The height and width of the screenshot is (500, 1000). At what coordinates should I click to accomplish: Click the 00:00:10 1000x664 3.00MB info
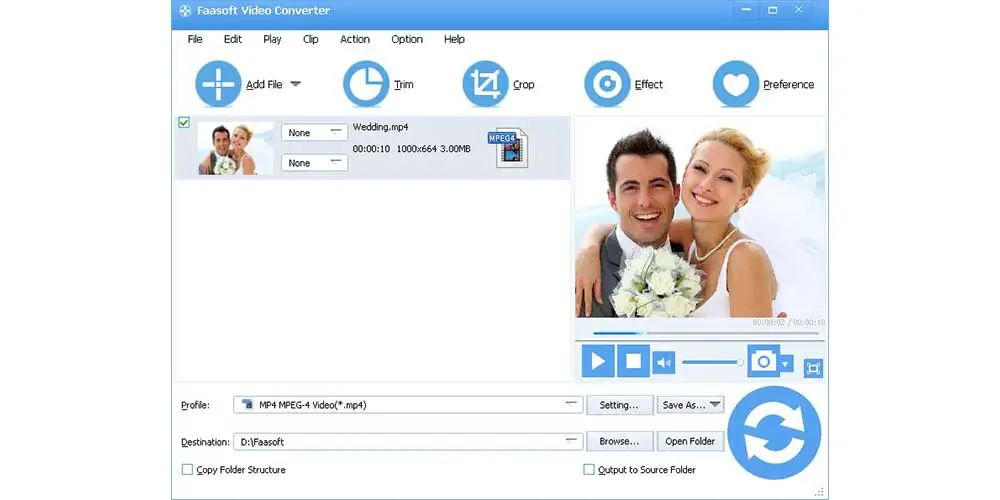[412, 149]
